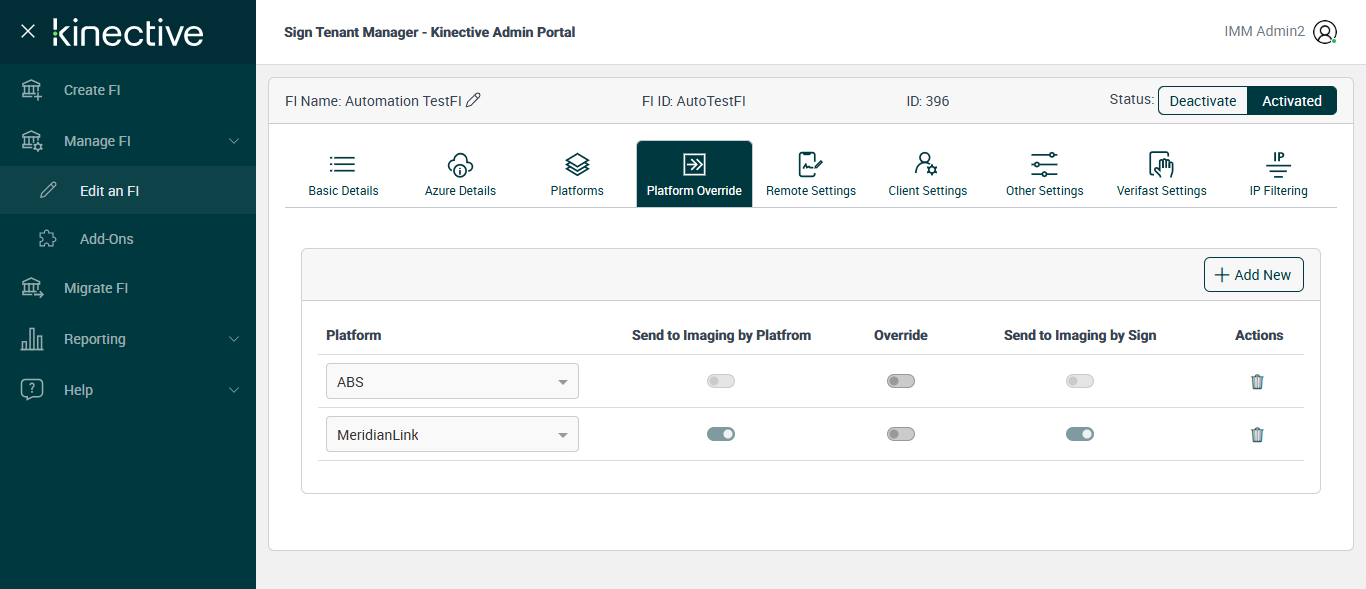Image resolution: width=1366 pixels, height=589 pixels.
Task: Open the IMM Admin2 user profile icon
Action: [x=1324, y=32]
